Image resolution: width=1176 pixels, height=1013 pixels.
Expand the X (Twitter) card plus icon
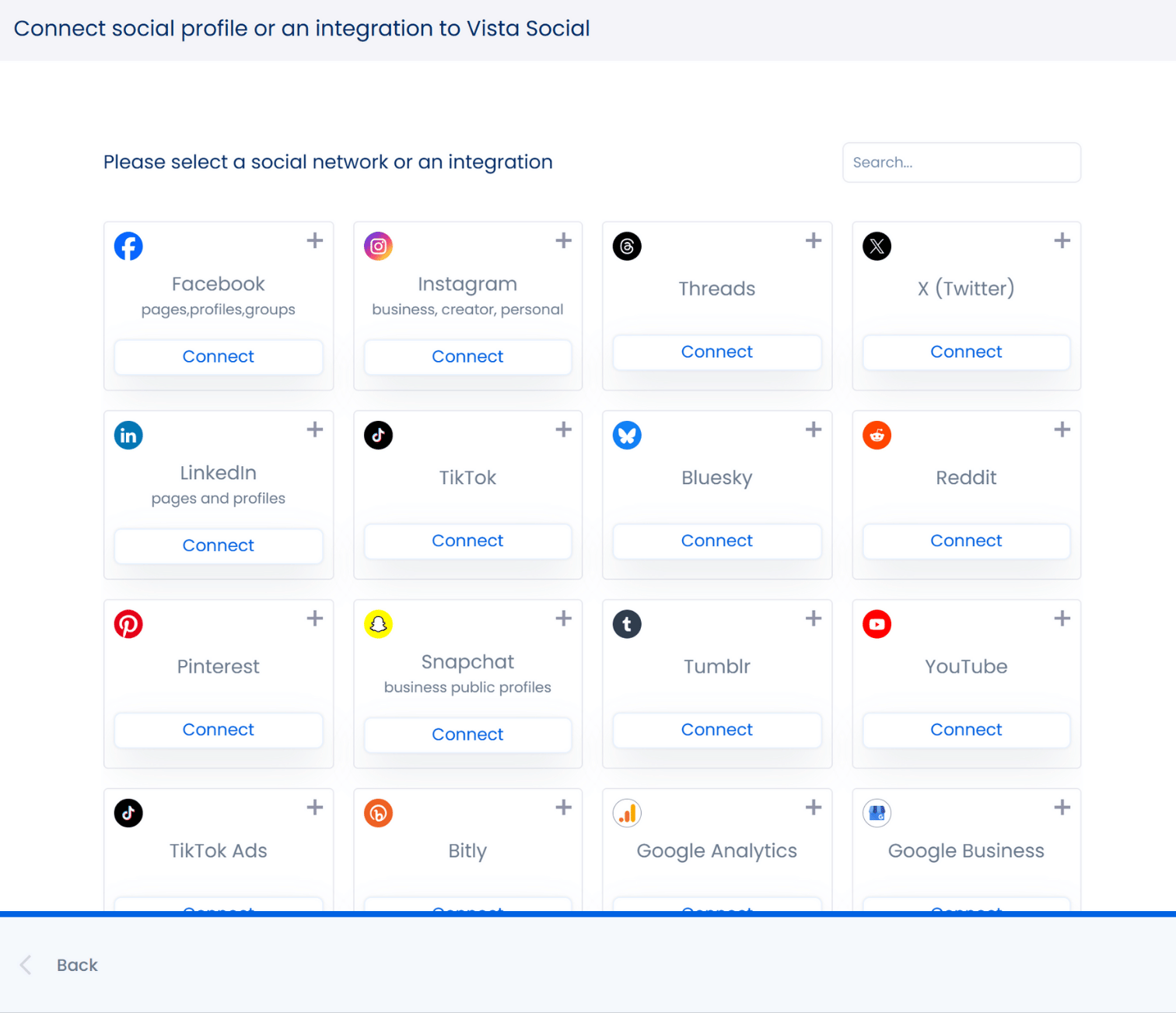coord(1062,240)
